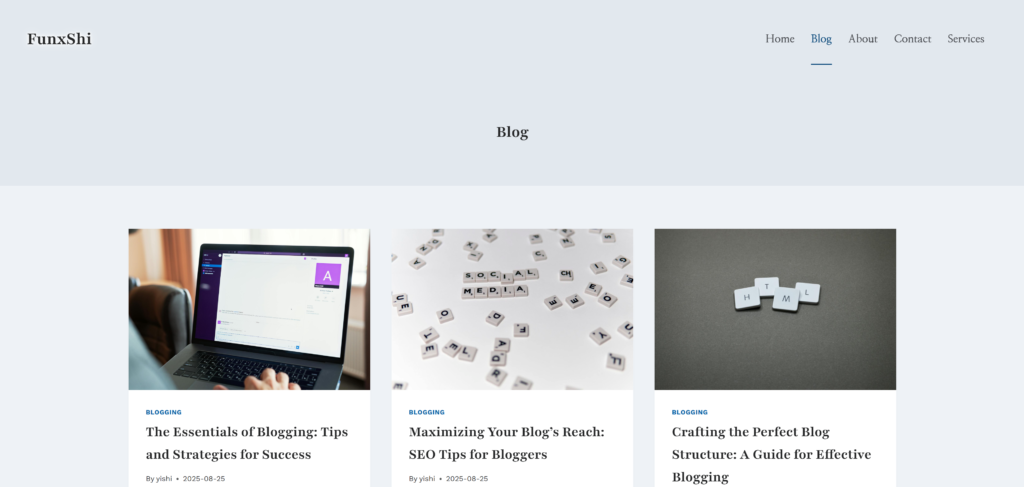The image size is (1024, 487).
Task: Click author yishi on SEO Tips post
Action: coord(427,479)
